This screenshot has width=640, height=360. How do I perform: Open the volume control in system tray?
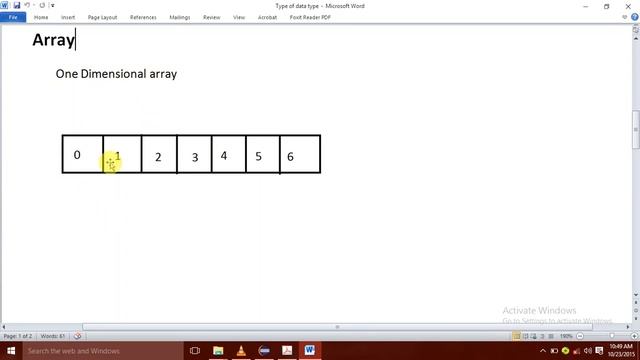[x=588, y=351]
